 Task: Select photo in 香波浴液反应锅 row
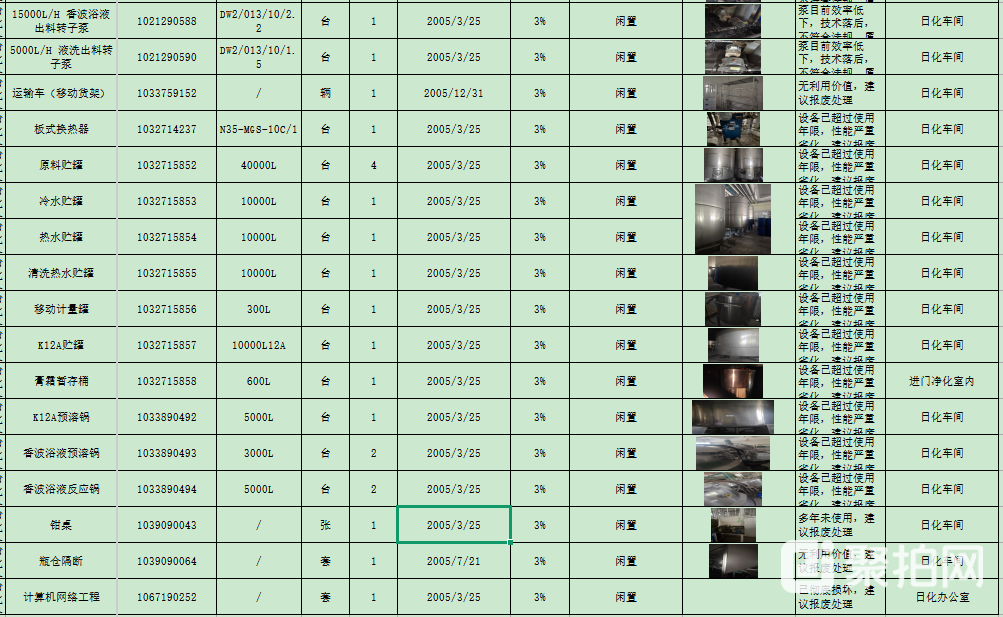point(732,489)
